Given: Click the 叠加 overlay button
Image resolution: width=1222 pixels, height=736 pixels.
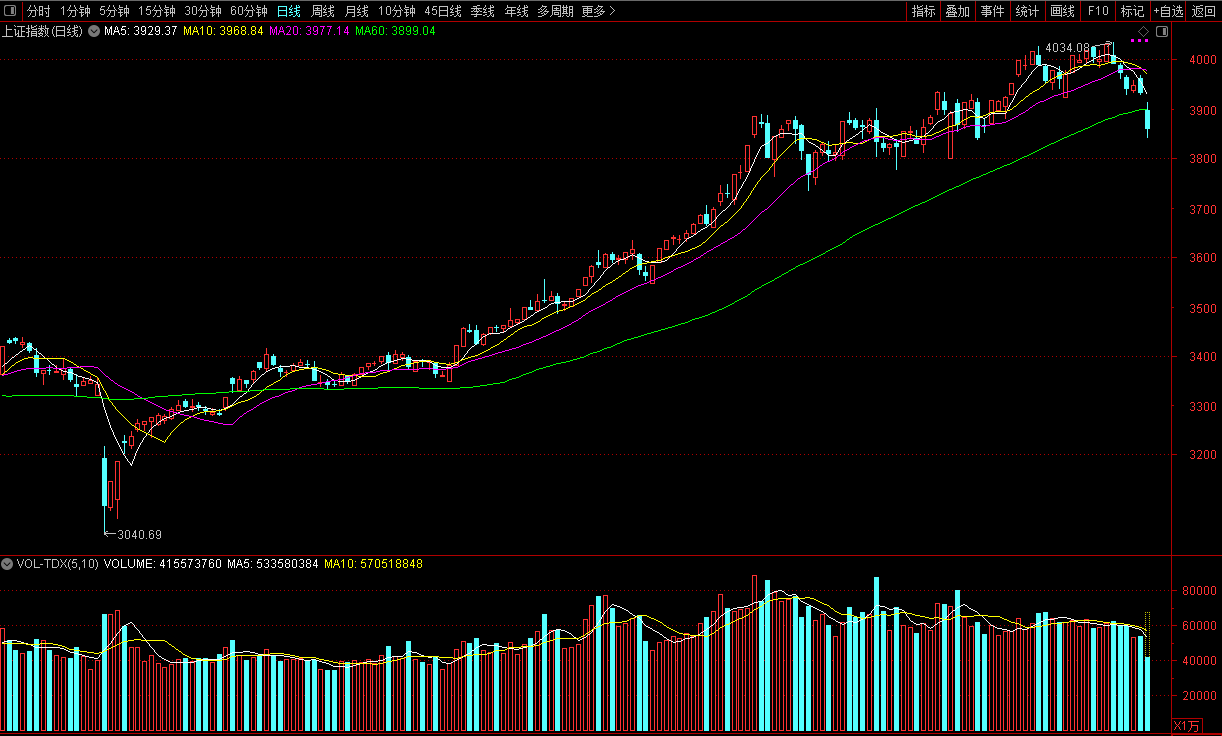Looking at the screenshot, I should point(957,11).
